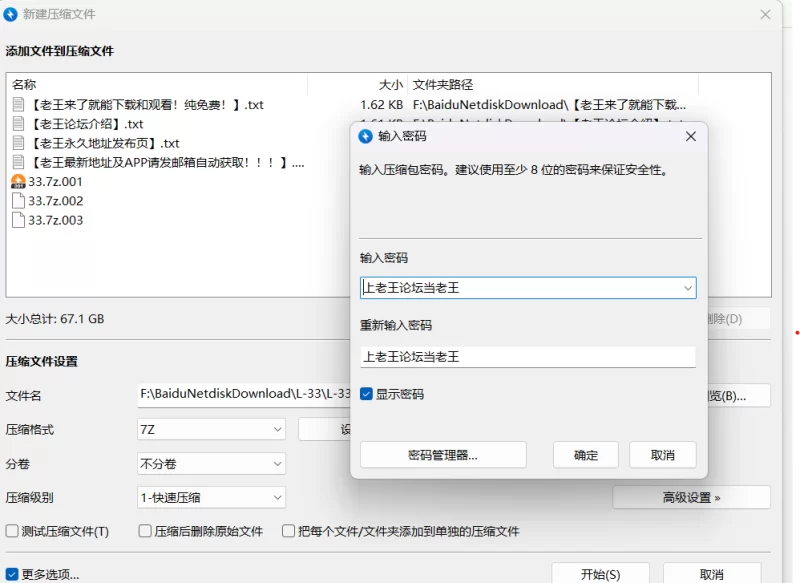
Task: Click the 确定 button in password dialog
Action: pyautogui.click(x=586, y=455)
